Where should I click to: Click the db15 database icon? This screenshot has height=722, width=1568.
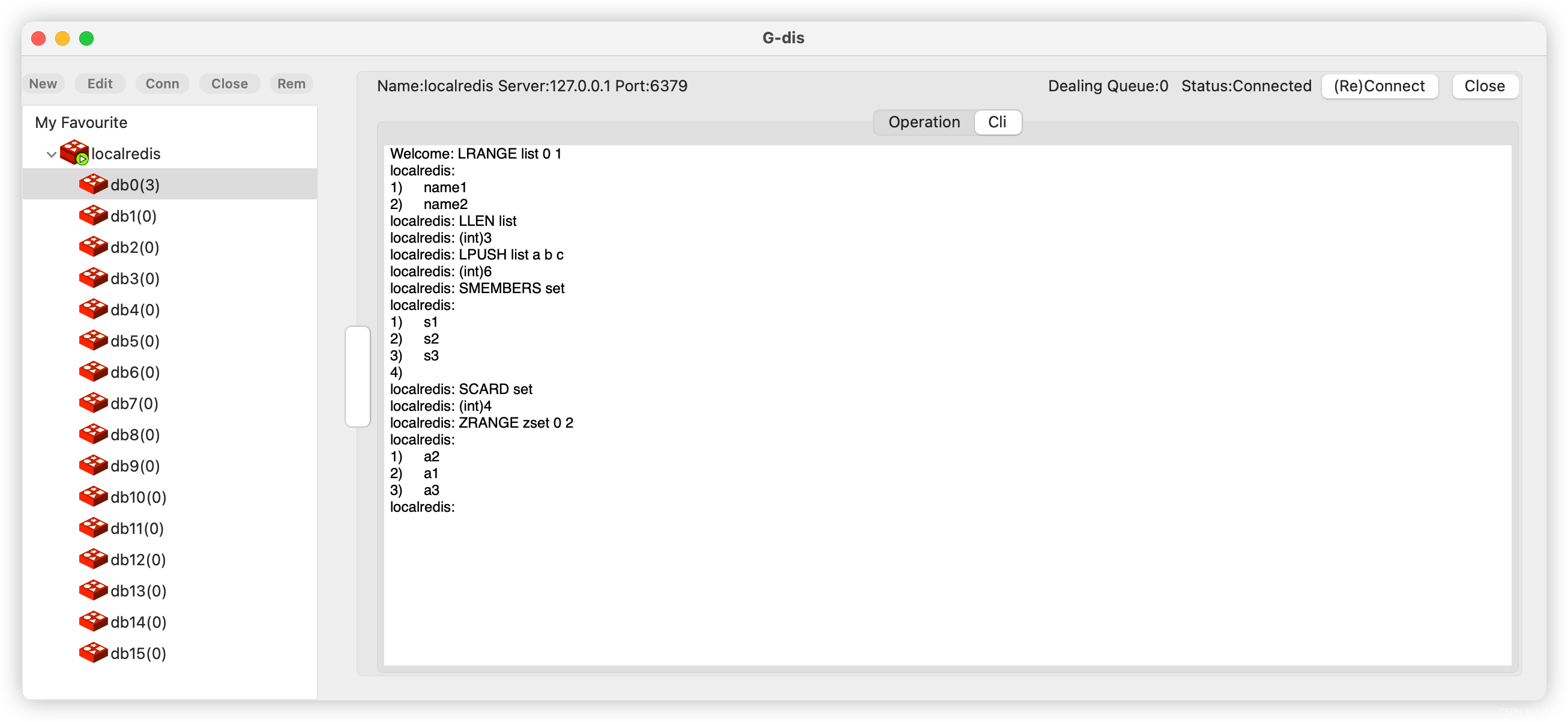pyautogui.click(x=93, y=652)
